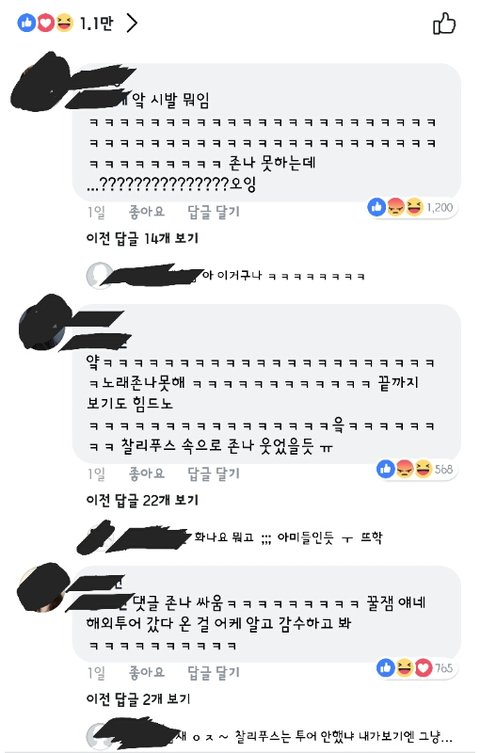This screenshot has height=753, width=480.
Task: Tap 좋아요 under the third comment
Action: click(x=146, y=672)
